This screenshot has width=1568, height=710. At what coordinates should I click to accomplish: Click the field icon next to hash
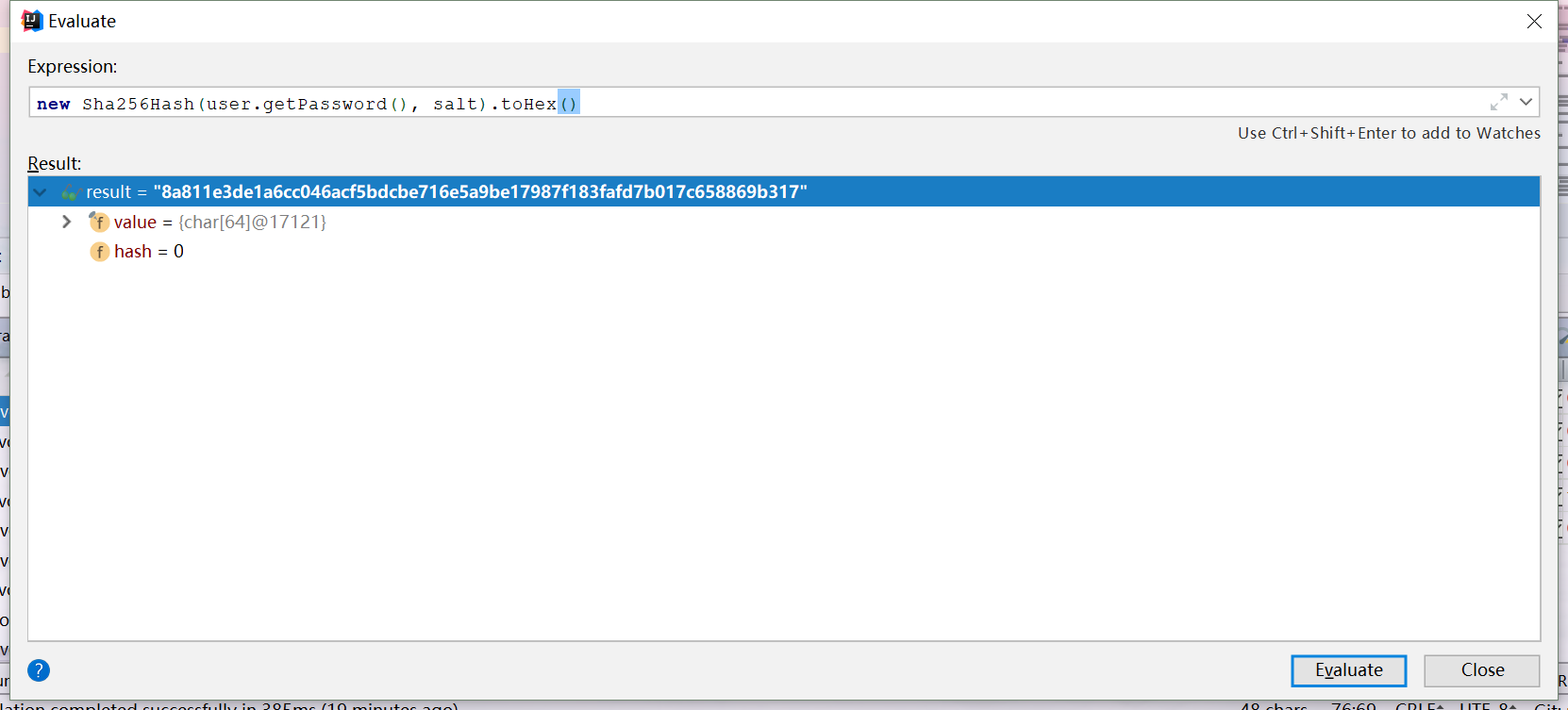click(x=99, y=252)
